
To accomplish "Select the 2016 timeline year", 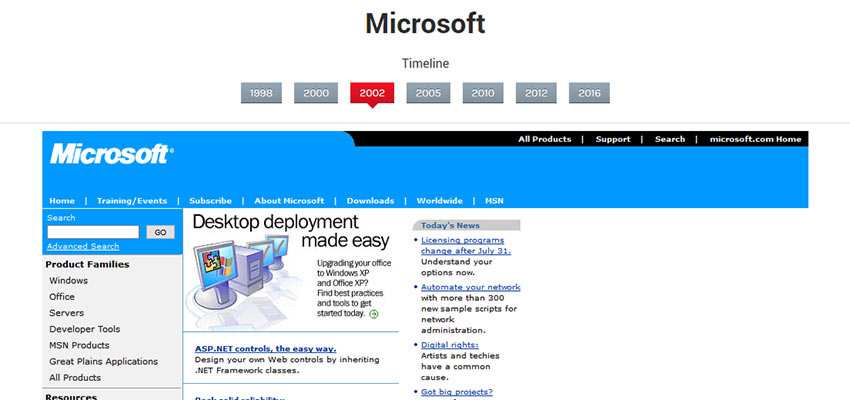I will pos(589,93).
